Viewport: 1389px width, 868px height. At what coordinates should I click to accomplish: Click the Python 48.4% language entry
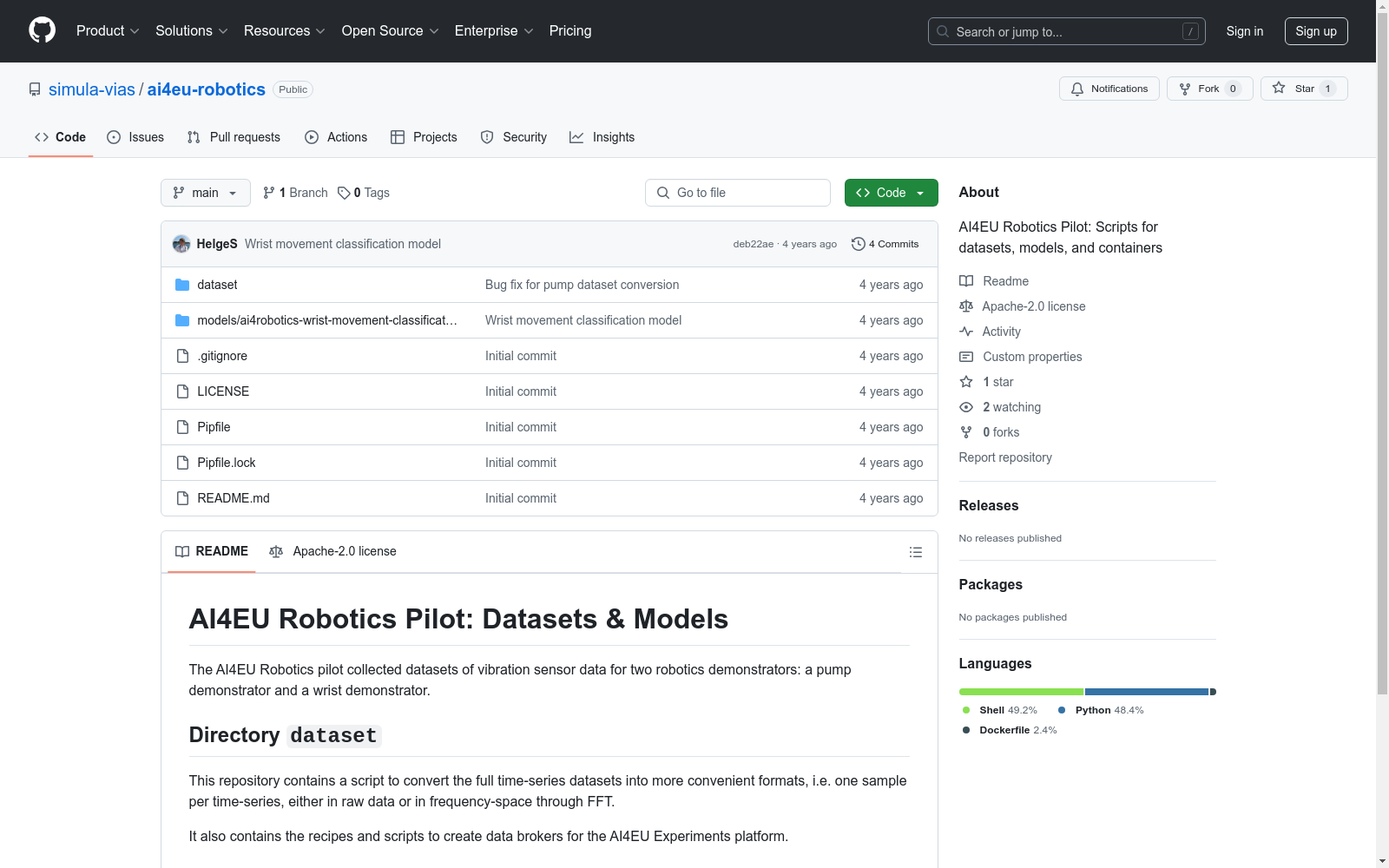pos(1101,710)
